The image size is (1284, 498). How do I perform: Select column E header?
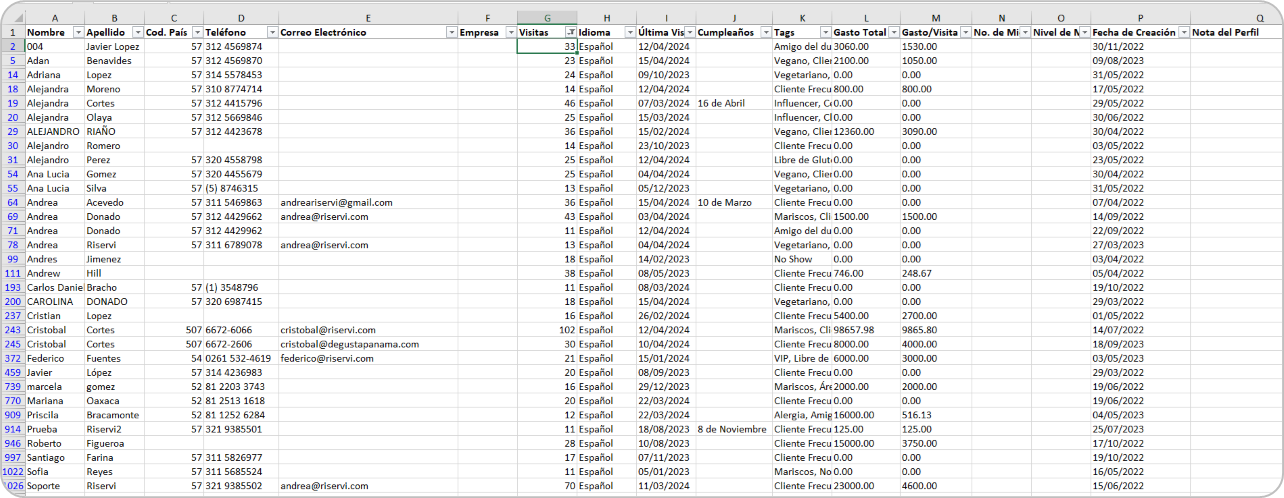(x=368, y=18)
